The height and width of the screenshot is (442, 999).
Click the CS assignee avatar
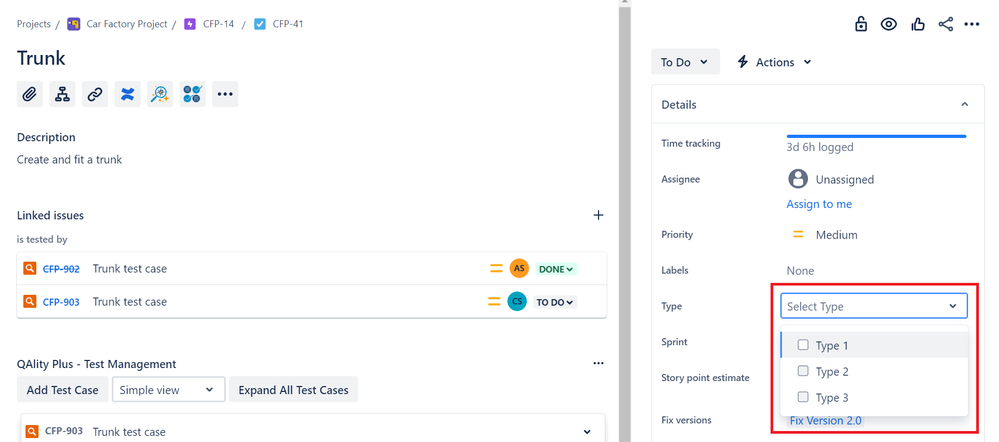click(517, 301)
